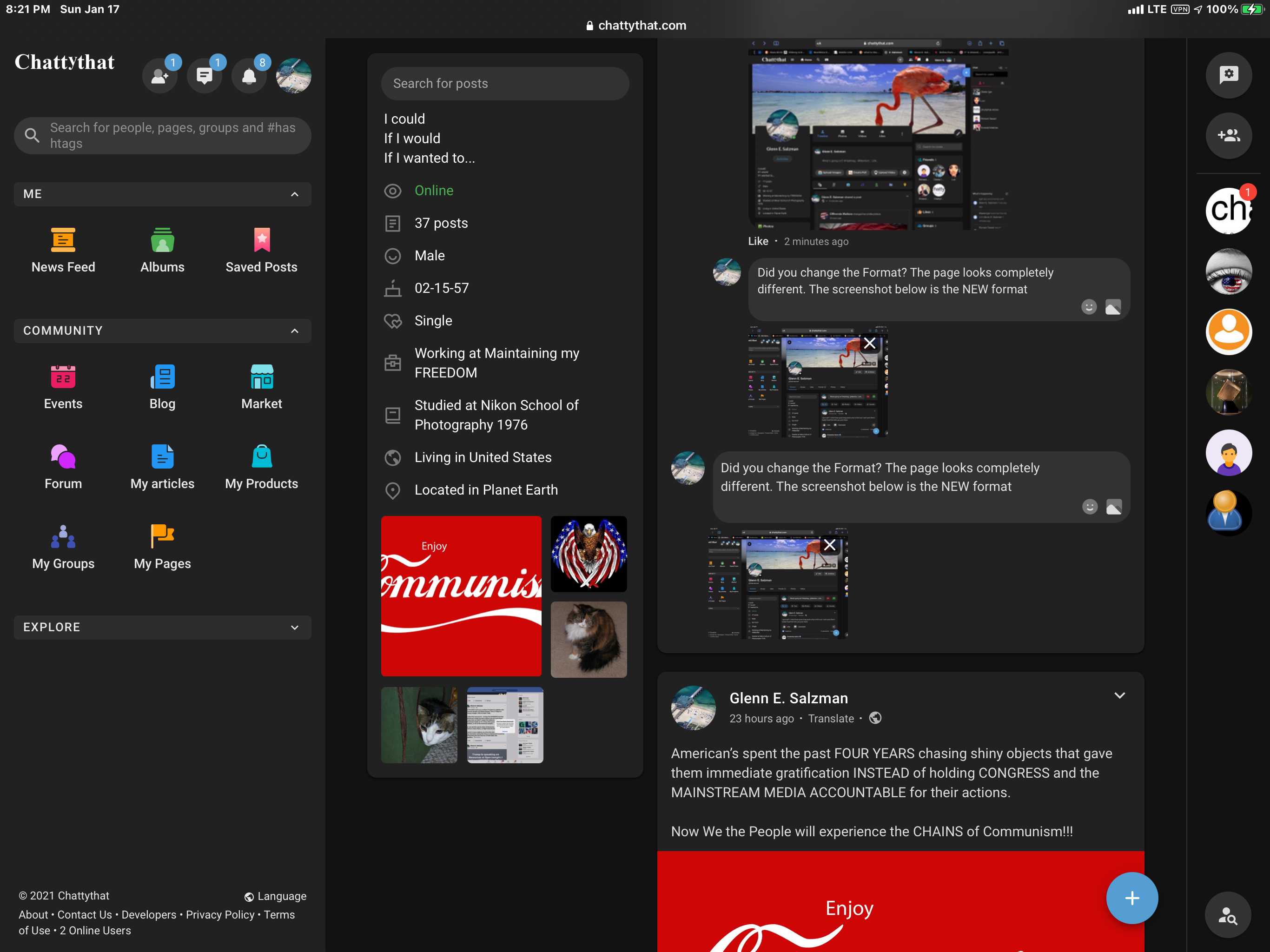This screenshot has height=952, width=1270.
Task: Open messages icon with badge in header
Action: coord(205,76)
